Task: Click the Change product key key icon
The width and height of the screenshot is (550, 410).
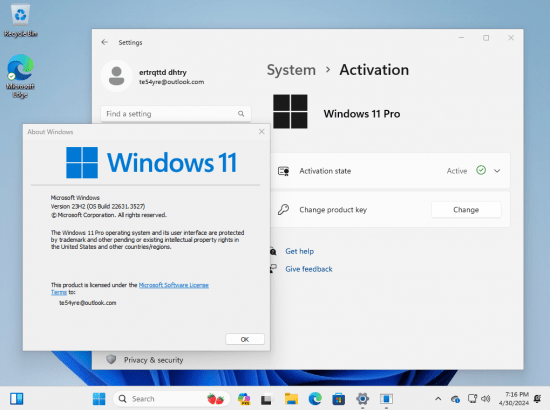Action: pos(283,209)
